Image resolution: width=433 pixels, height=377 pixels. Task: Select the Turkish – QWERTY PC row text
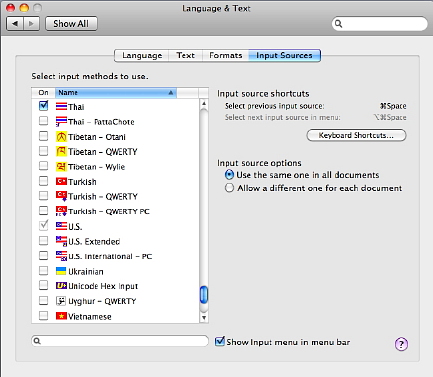[109, 211]
